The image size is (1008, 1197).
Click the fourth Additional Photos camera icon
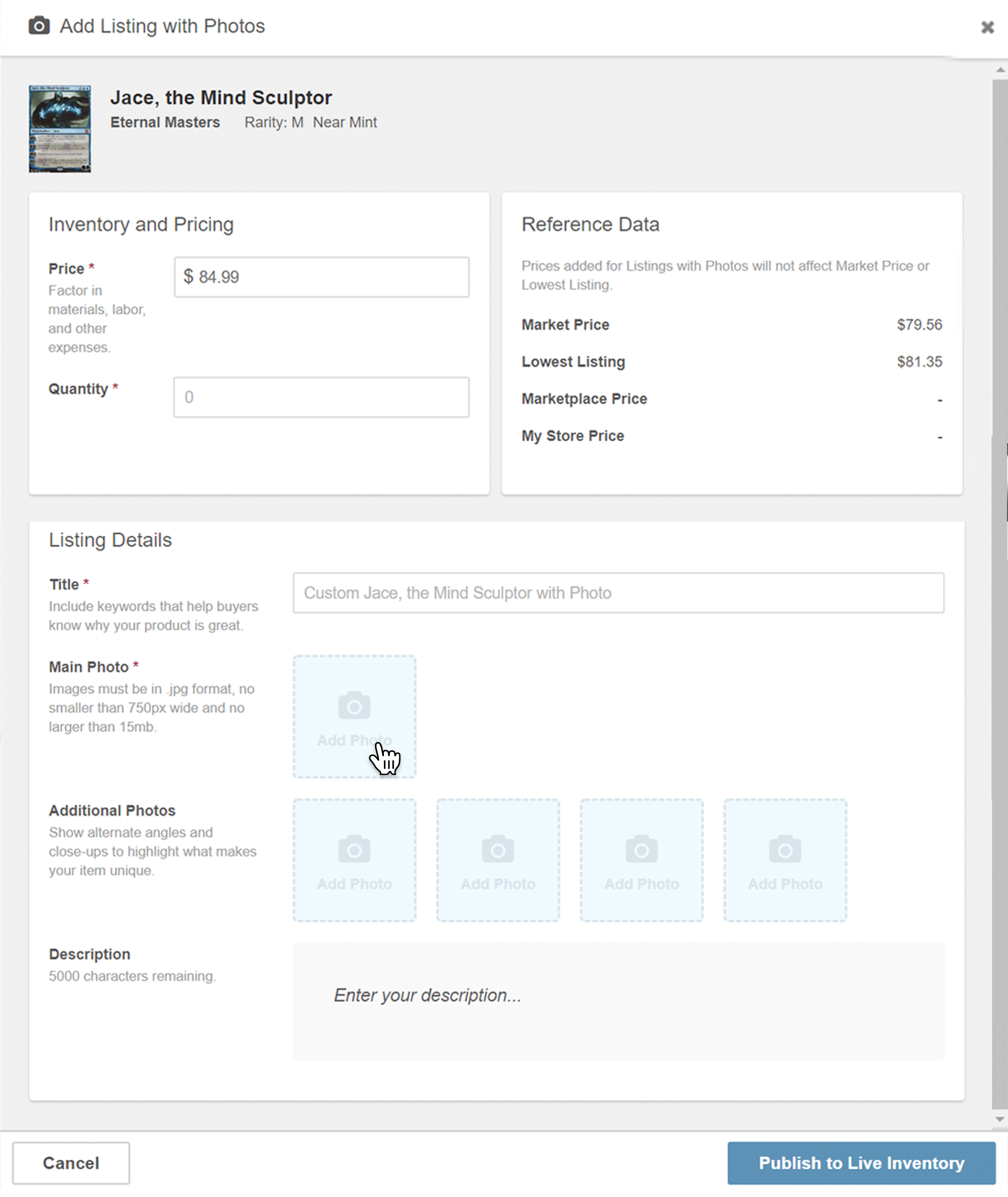point(785,850)
